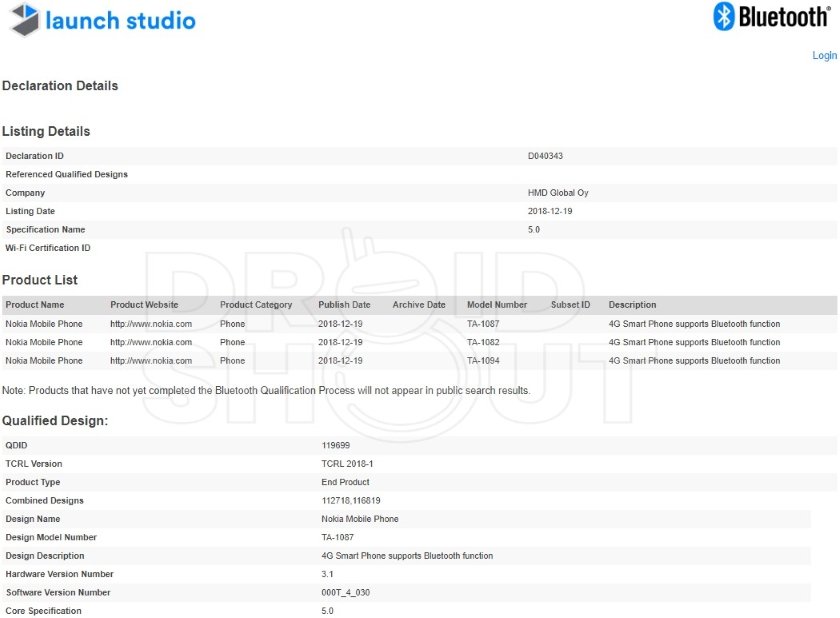The width and height of the screenshot is (840, 618).
Task: Click the Subset ID column header
Action: 570,305
